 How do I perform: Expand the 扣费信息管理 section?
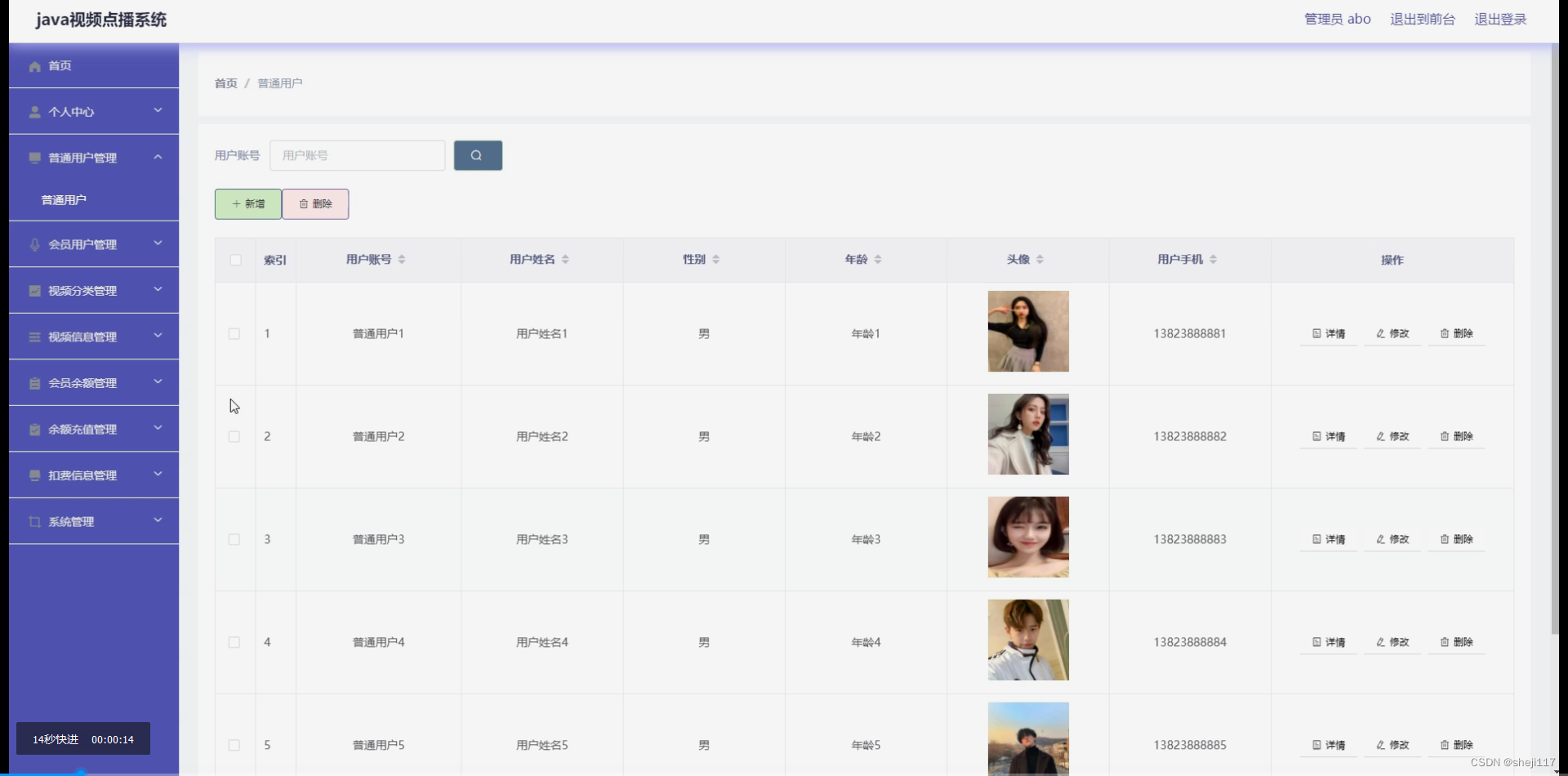click(158, 475)
